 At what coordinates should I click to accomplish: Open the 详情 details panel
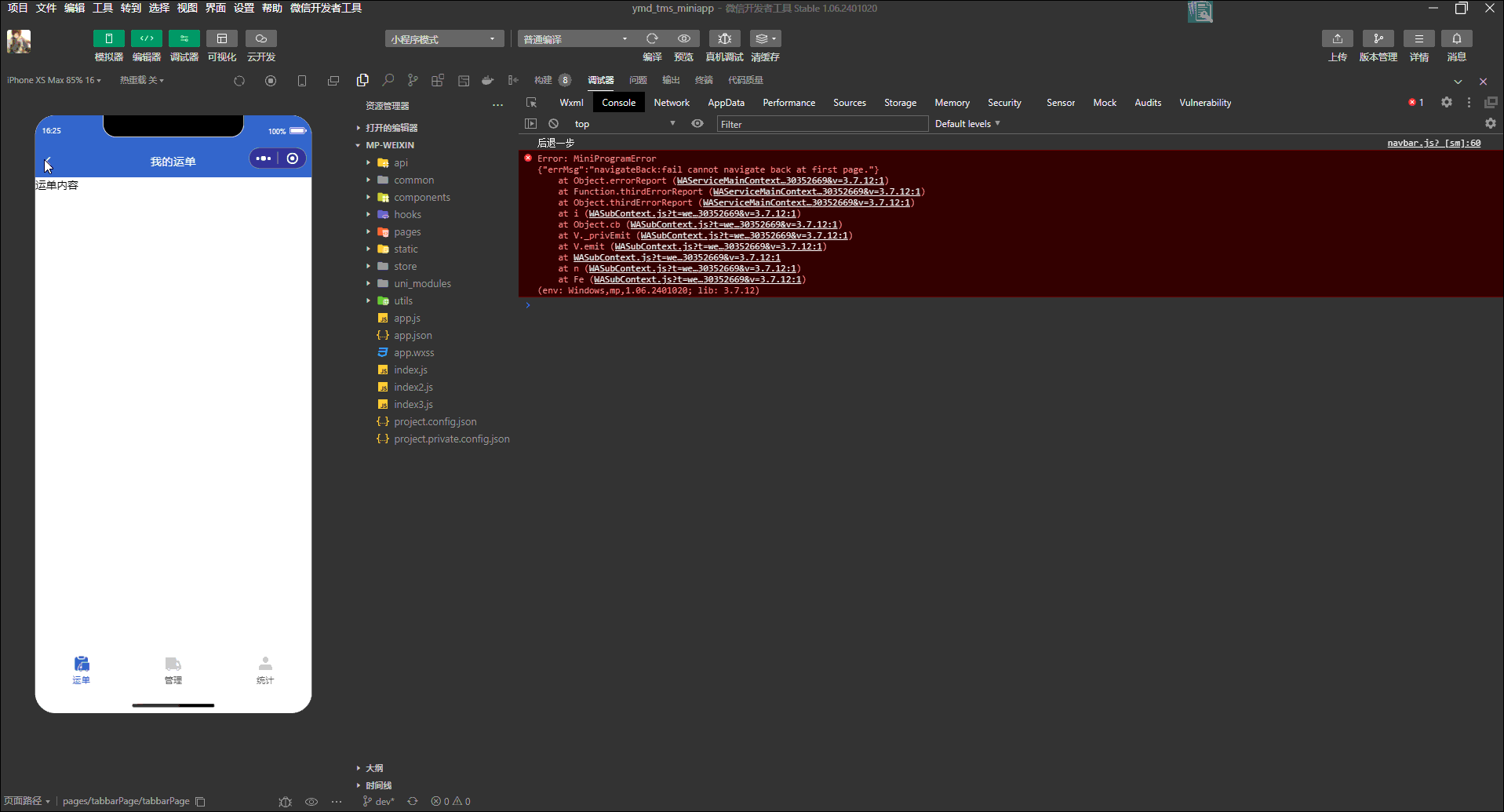pyautogui.click(x=1419, y=38)
